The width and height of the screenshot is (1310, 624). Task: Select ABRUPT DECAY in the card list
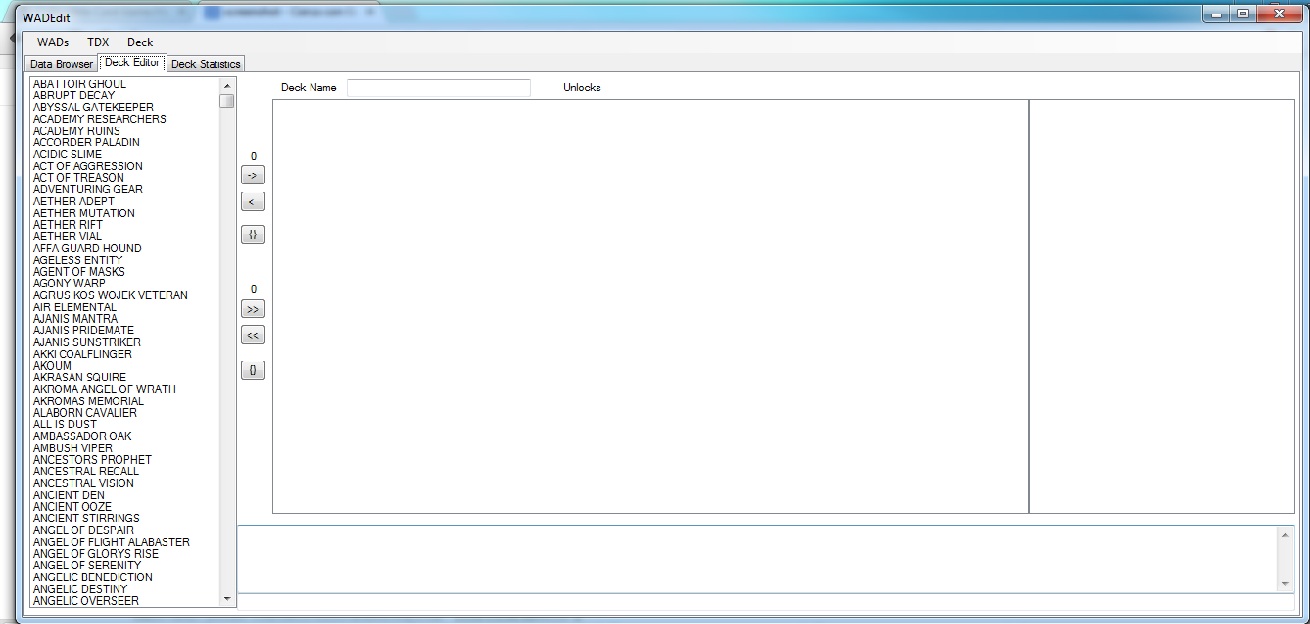pos(74,95)
